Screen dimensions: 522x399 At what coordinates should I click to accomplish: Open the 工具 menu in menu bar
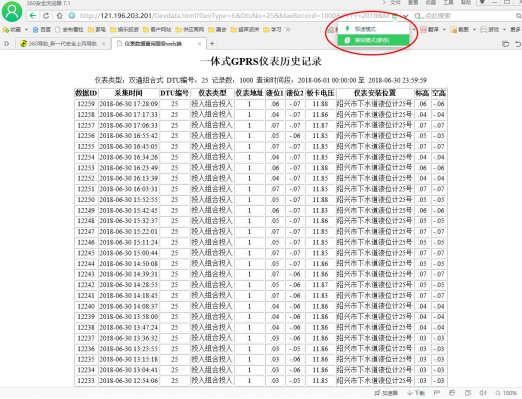tap(448, 3)
